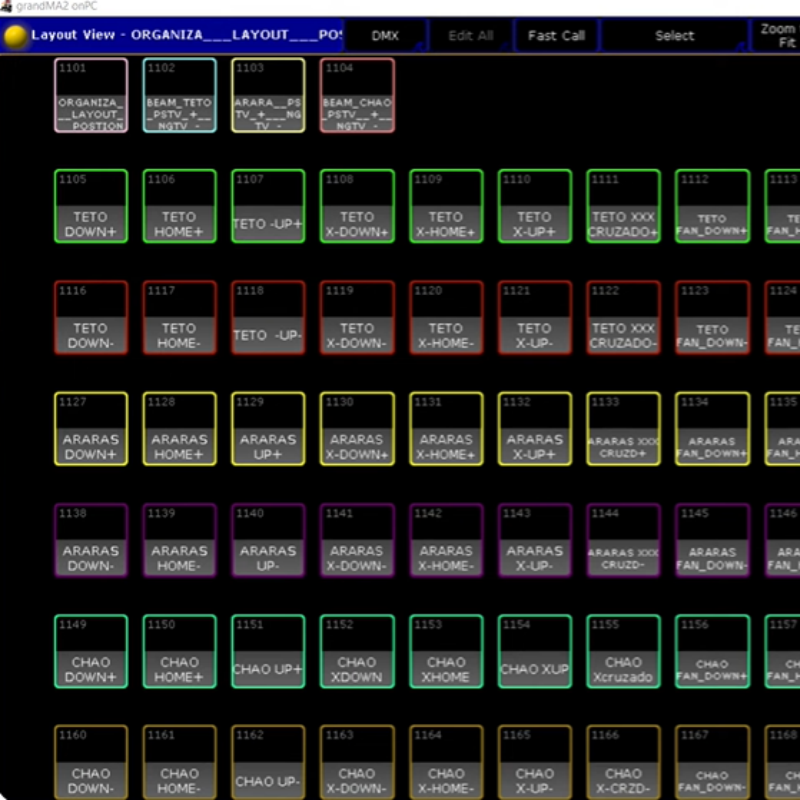The height and width of the screenshot is (800, 800).
Task: Click ARARAS X-DOWN- tile 1141
Action: (x=357, y=540)
